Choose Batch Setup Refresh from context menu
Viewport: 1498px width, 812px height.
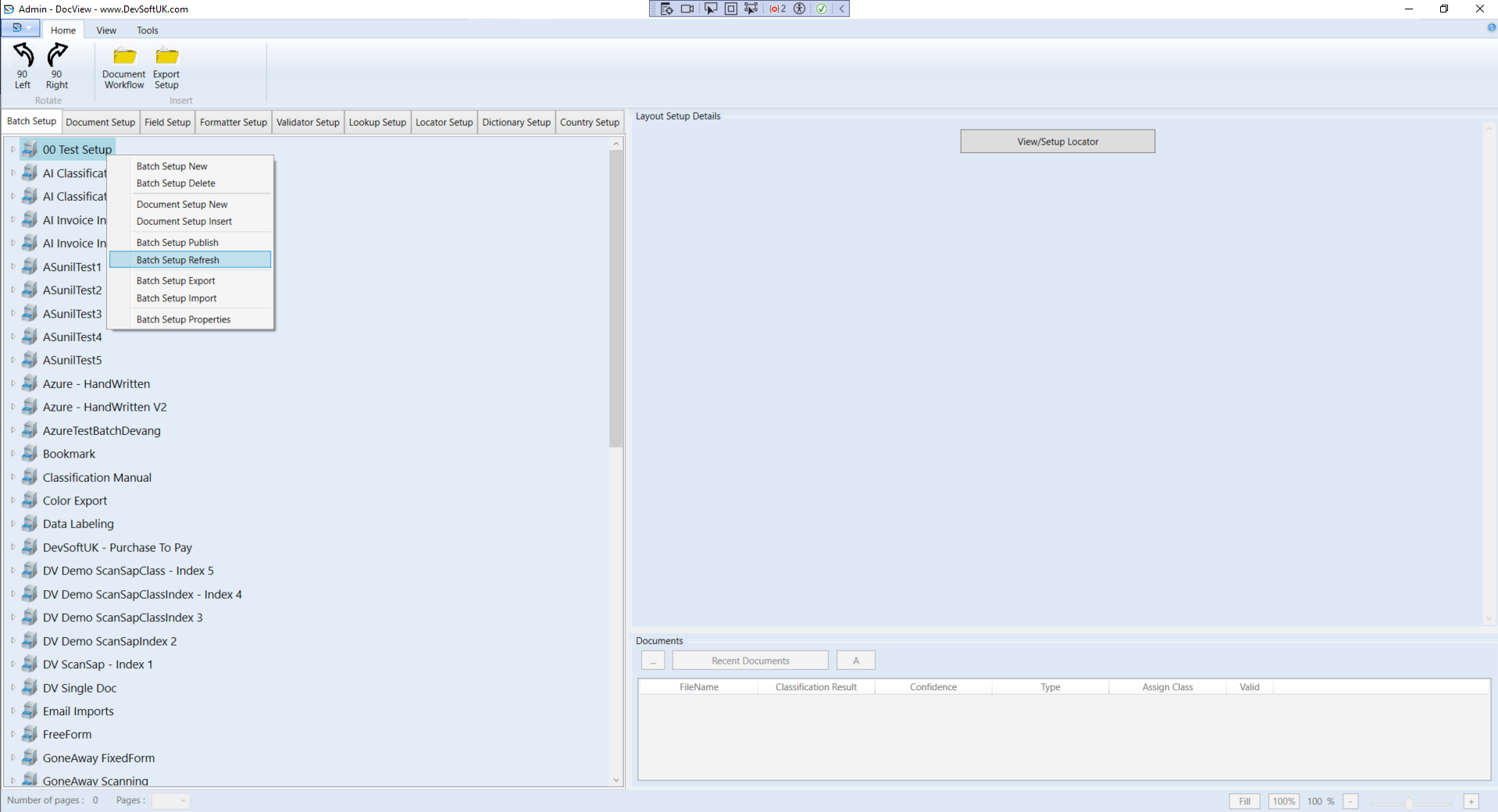point(178,260)
